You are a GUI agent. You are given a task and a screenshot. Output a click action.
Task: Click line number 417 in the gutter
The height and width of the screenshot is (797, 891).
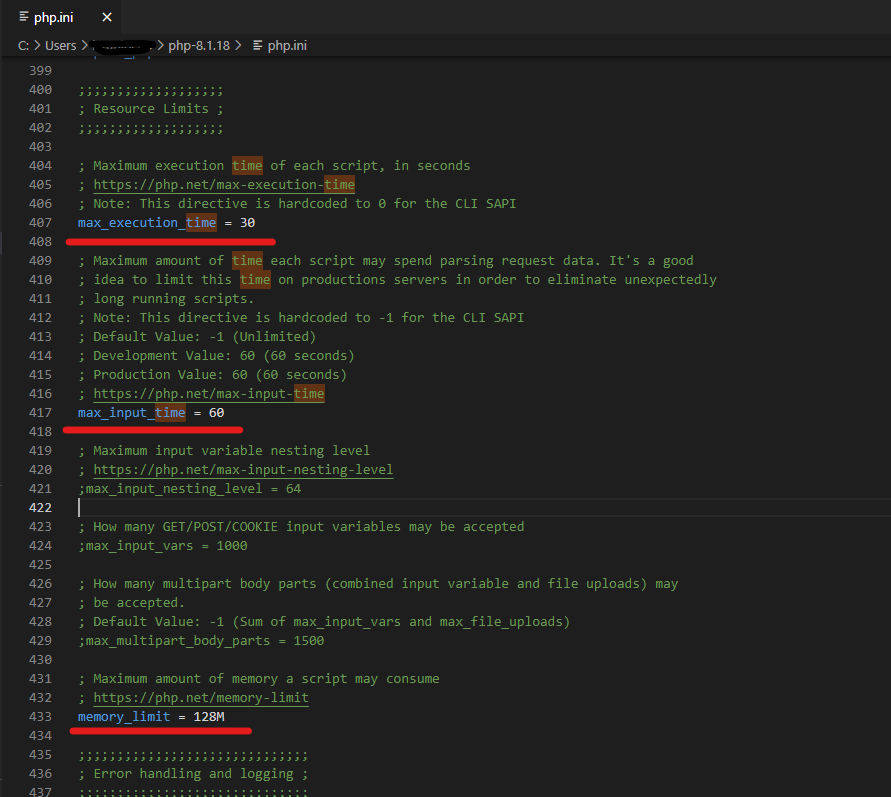point(40,412)
